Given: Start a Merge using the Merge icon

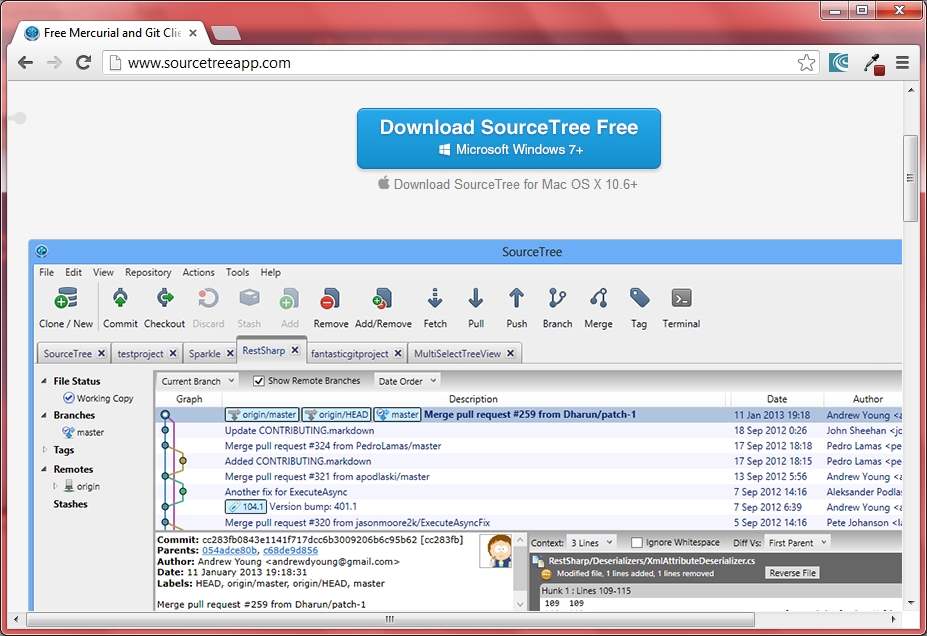Looking at the screenshot, I should (x=598, y=305).
